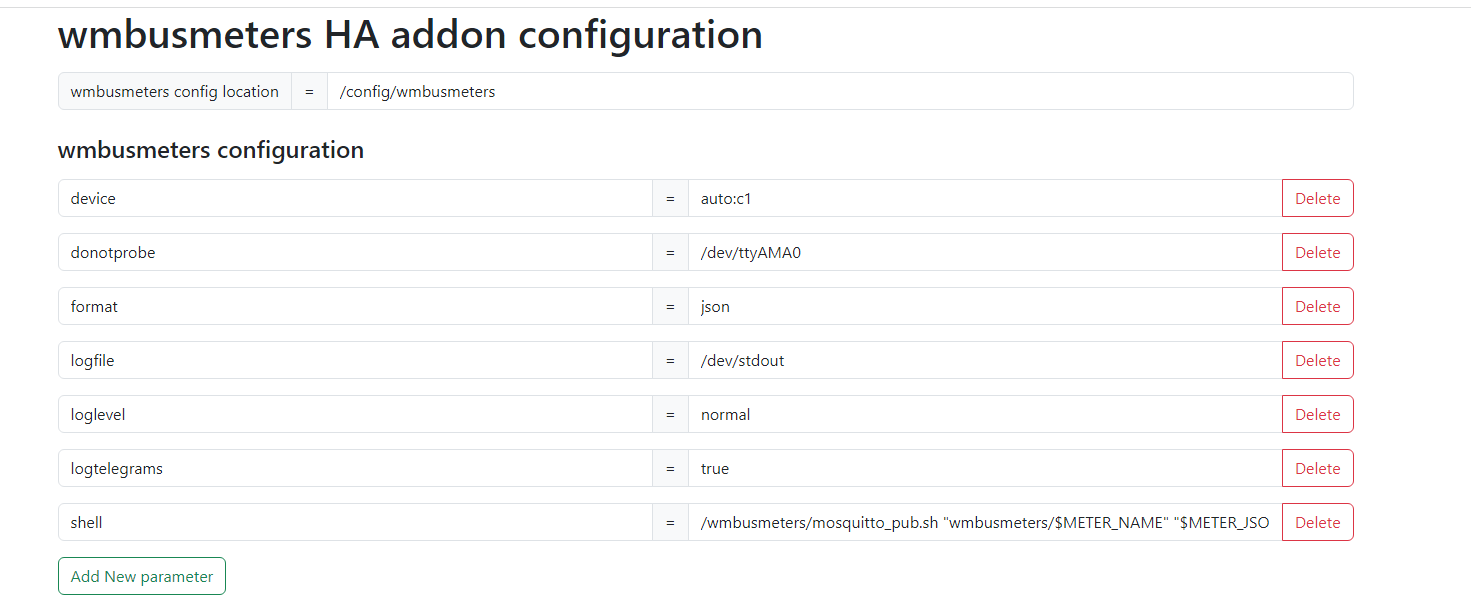Delete the format parameter row
This screenshot has height=607, width=1471.
pos(1317,306)
